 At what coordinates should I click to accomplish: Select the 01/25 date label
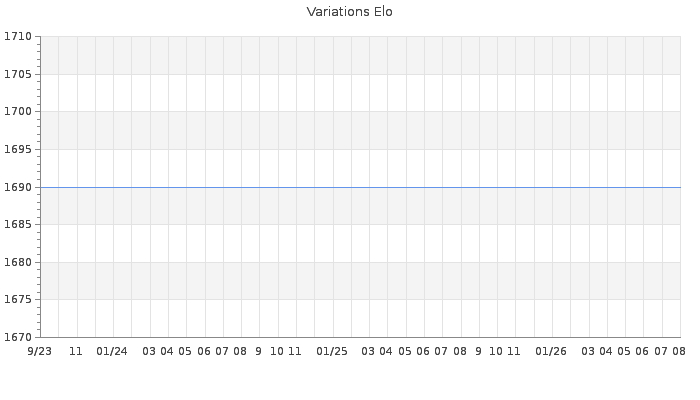click(332, 352)
